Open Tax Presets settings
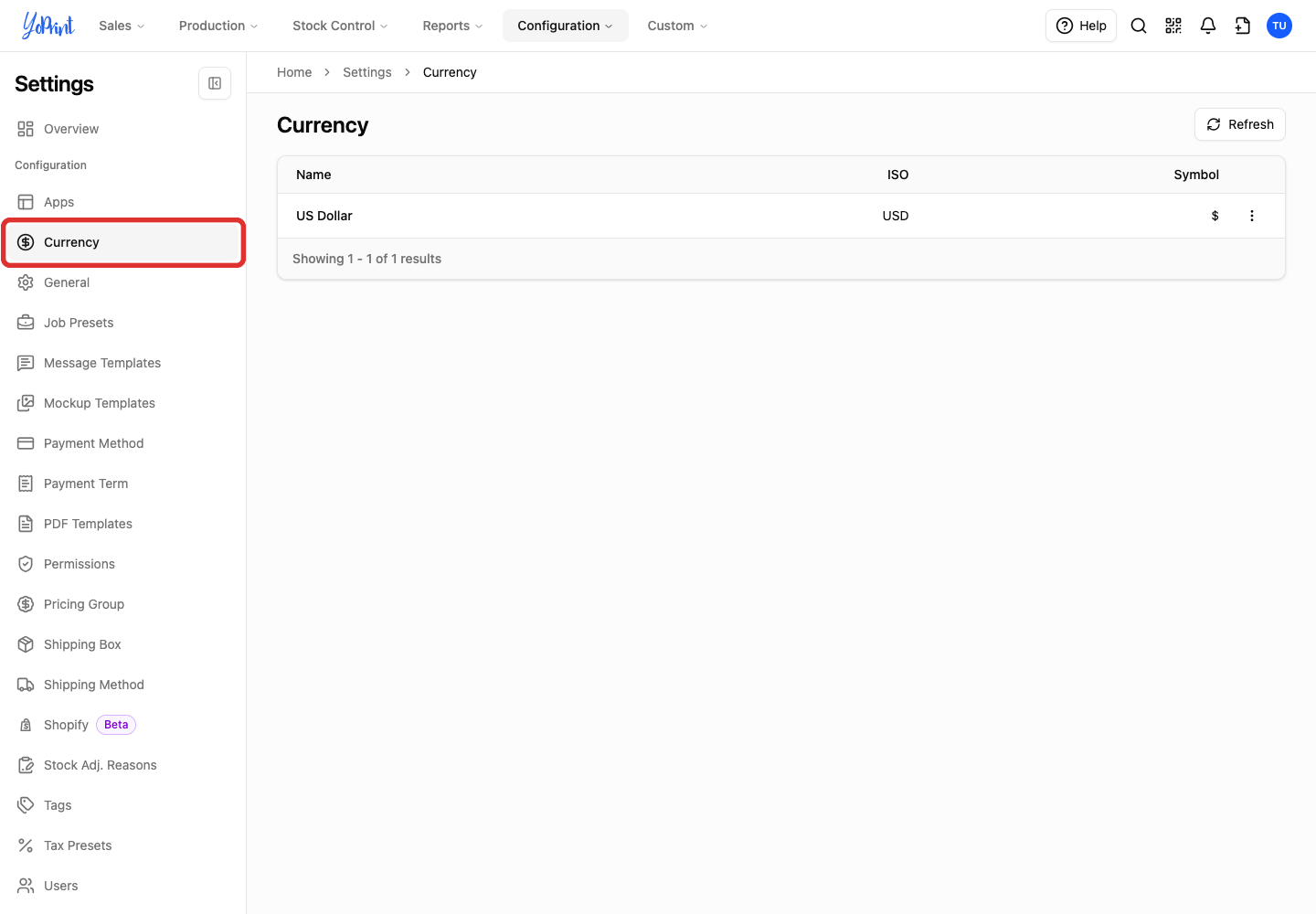1316x914 pixels. coord(123,845)
